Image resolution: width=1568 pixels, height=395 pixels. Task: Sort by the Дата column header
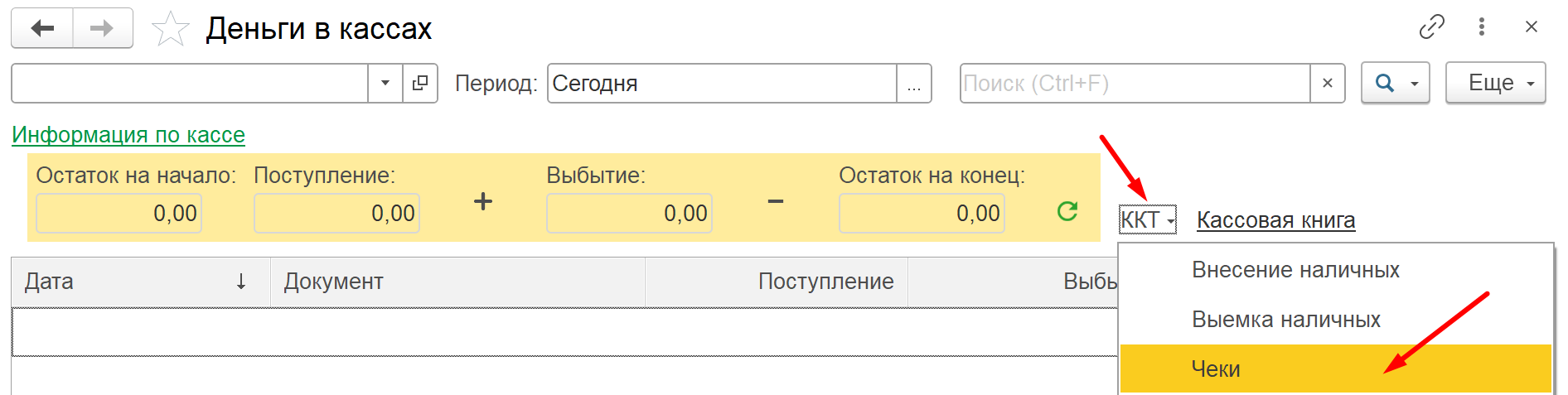pos(141,282)
